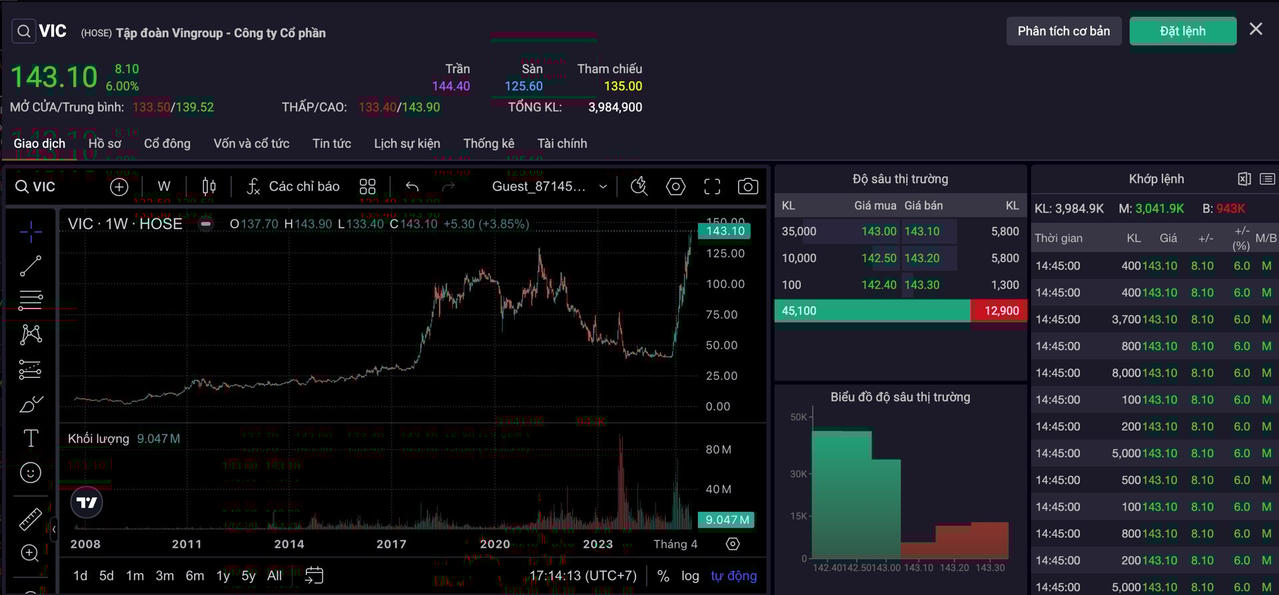The image size is (1279, 595).
Task: Click the green buy volume bar 45,100
Action: 871,311
